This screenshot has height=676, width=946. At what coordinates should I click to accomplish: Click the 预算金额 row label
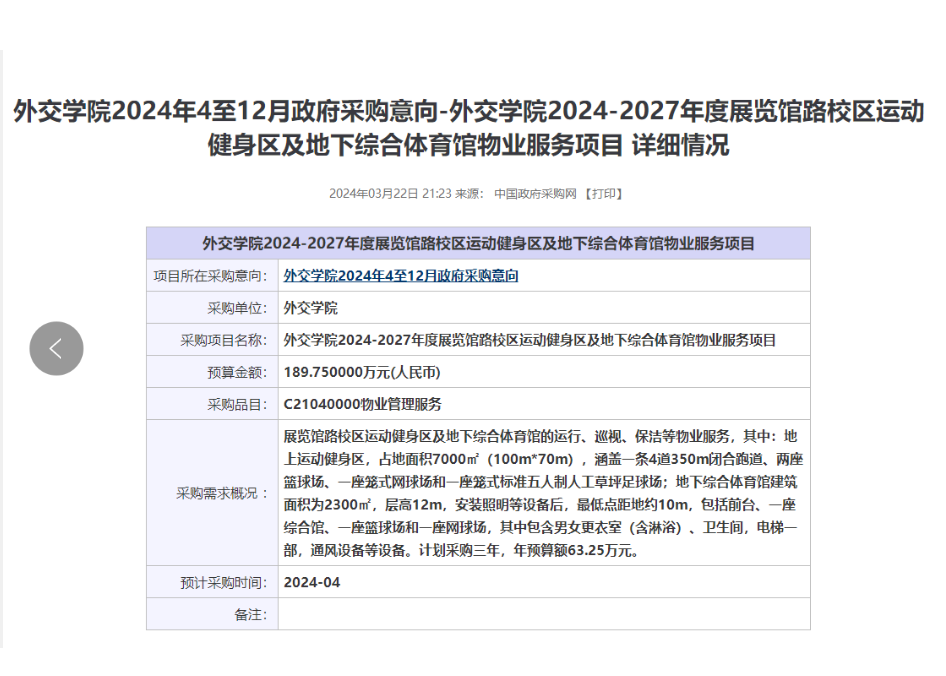click(237, 372)
